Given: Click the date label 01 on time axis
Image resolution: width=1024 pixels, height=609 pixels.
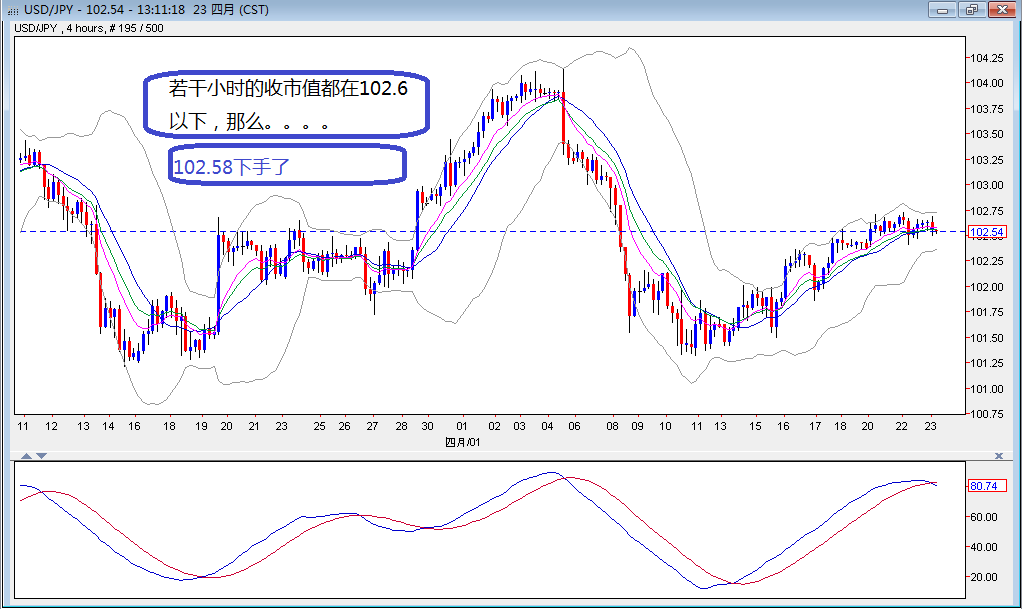Looking at the screenshot, I should click(462, 426).
